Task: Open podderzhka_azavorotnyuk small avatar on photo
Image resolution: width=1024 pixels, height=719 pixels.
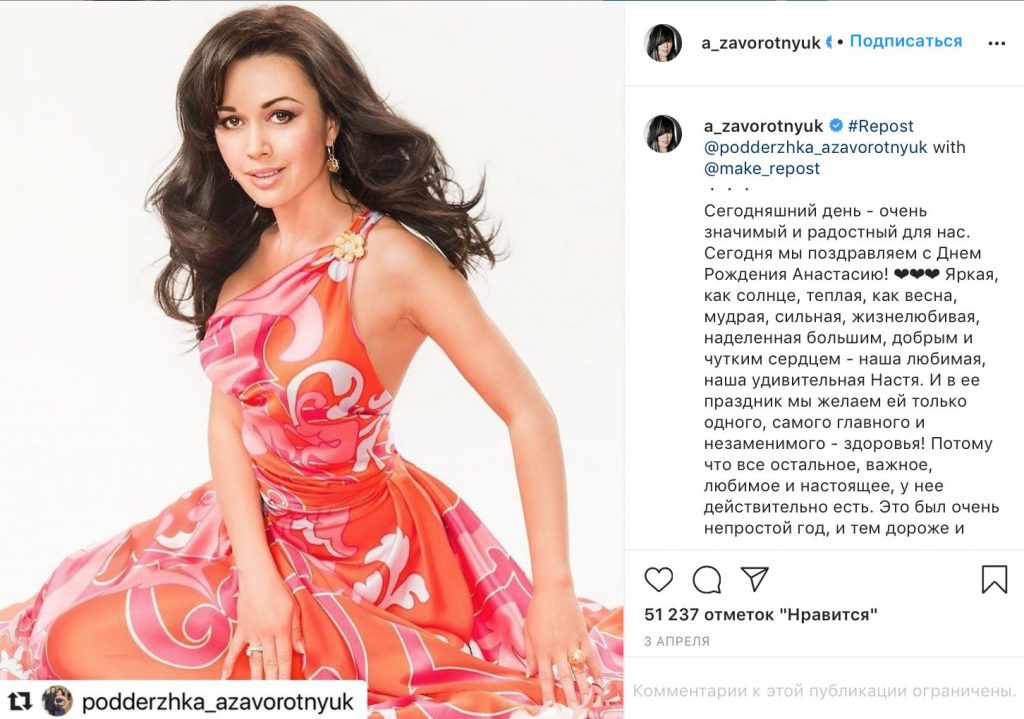Action: point(57,701)
